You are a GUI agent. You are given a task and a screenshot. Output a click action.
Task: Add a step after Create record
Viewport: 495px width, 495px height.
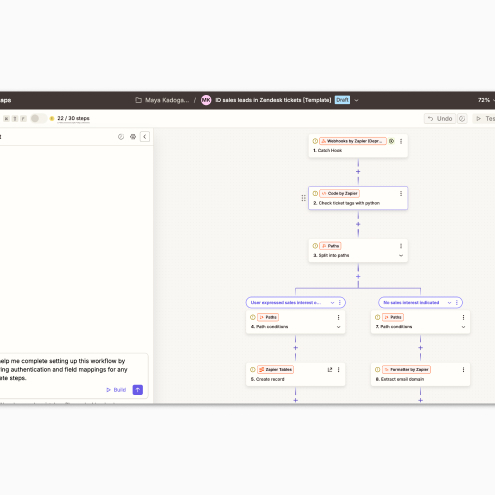(x=295, y=400)
